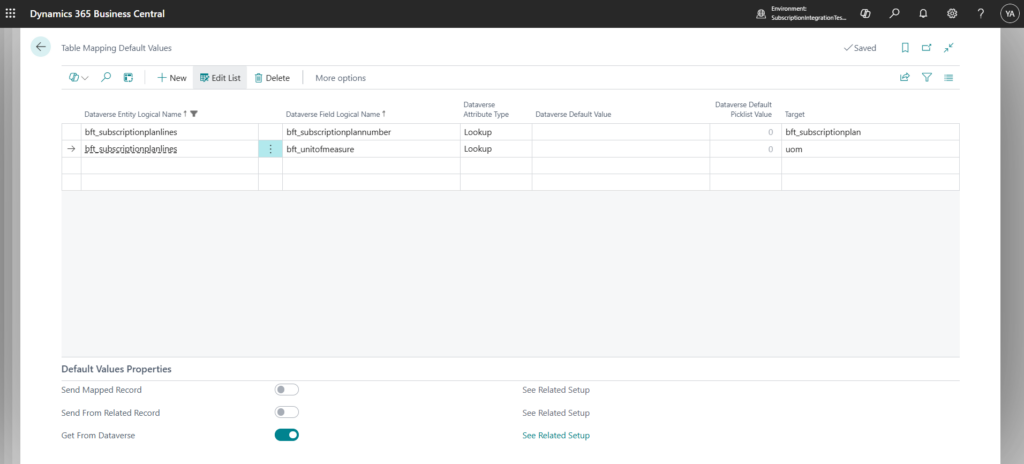
Task: Open the notifications bell
Action: 922,13
